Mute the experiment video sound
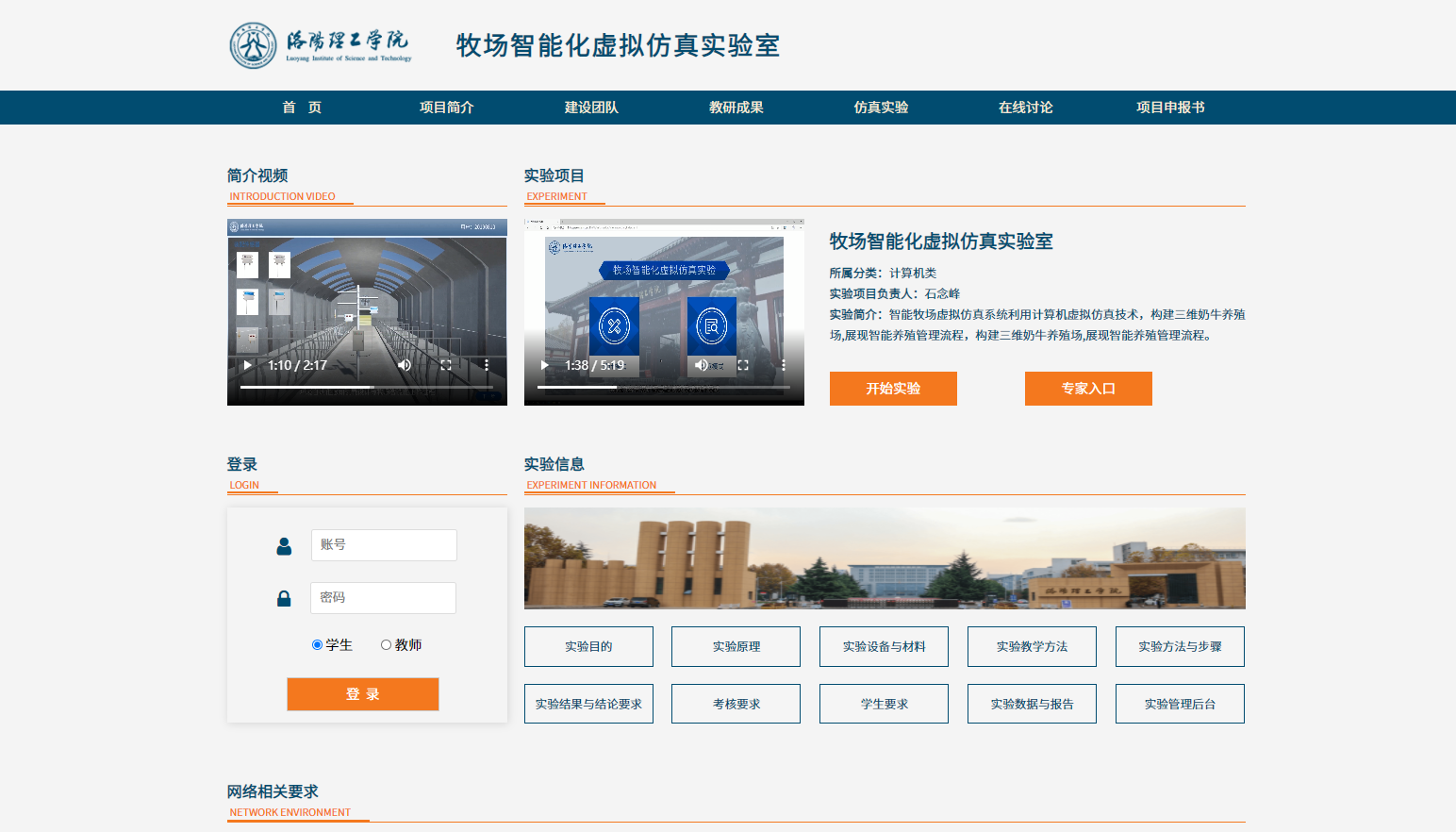The image size is (1456, 832). (702, 365)
